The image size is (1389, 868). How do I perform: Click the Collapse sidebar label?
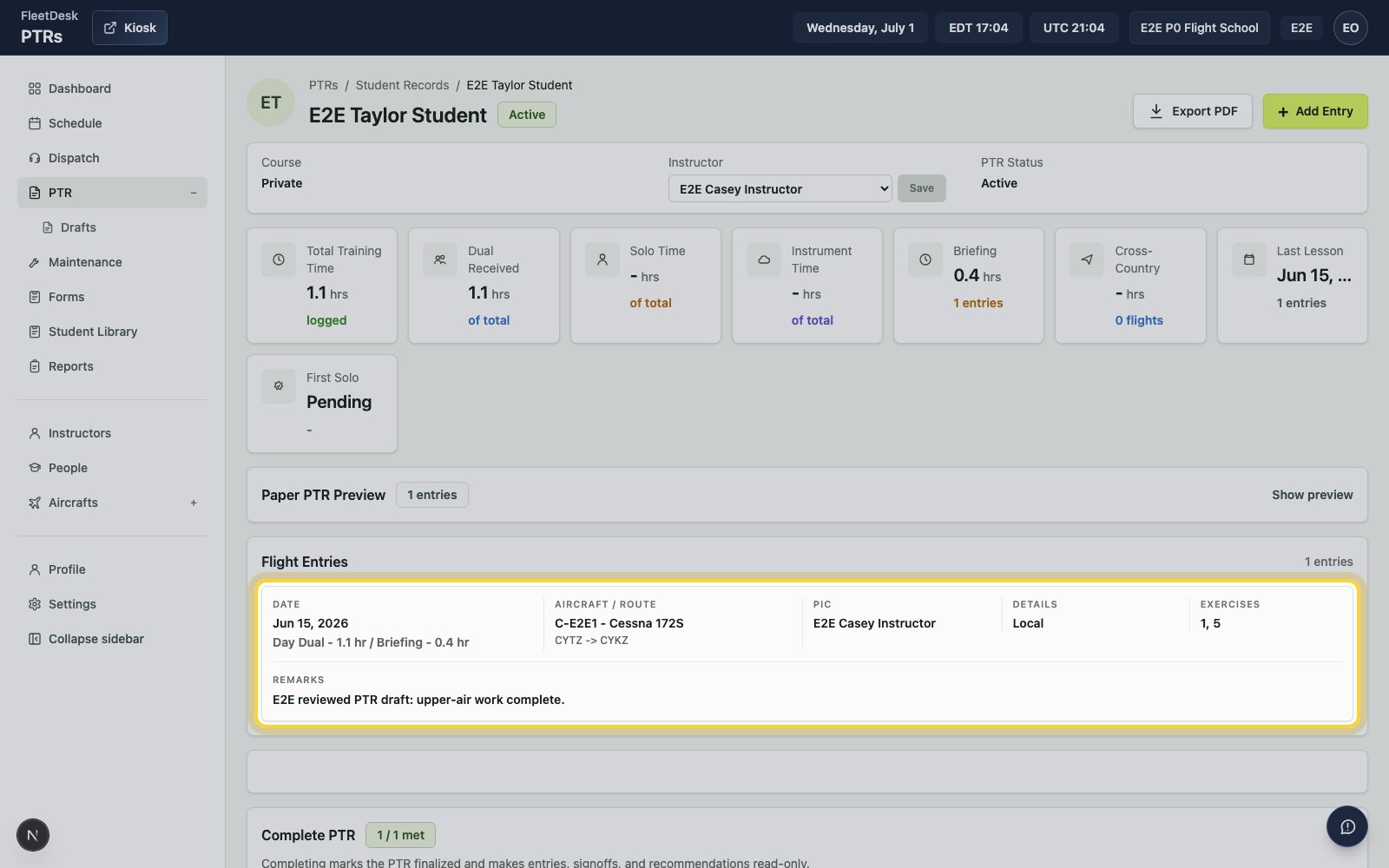(96, 639)
